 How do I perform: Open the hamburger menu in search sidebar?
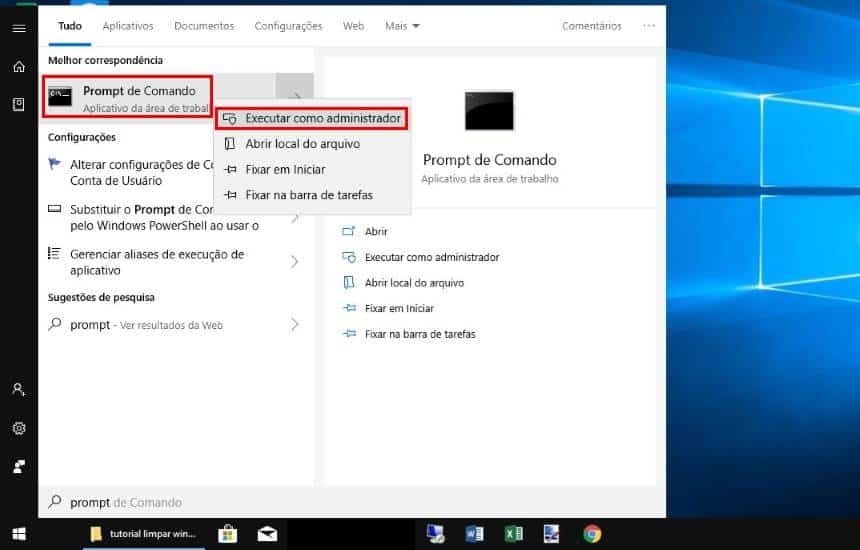(x=19, y=29)
